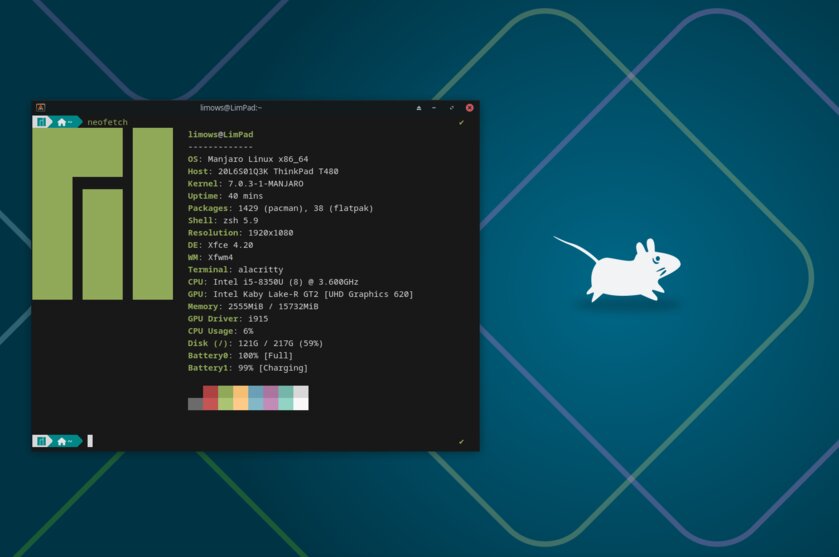Click the 'GPU Driver: i915' line
The height and width of the screenshot is (557, 839).
[228, 319]
